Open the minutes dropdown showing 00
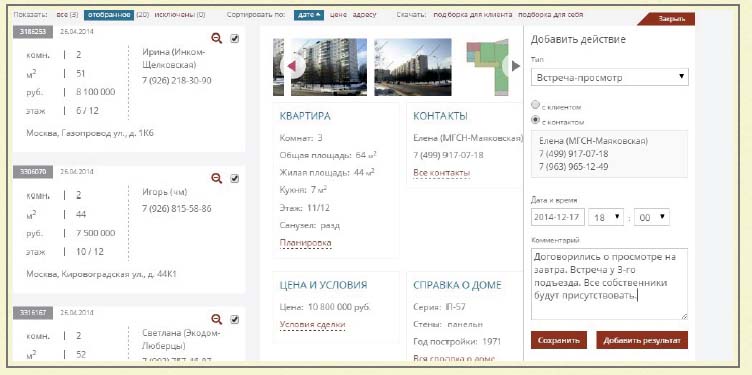 coord(651,217)
